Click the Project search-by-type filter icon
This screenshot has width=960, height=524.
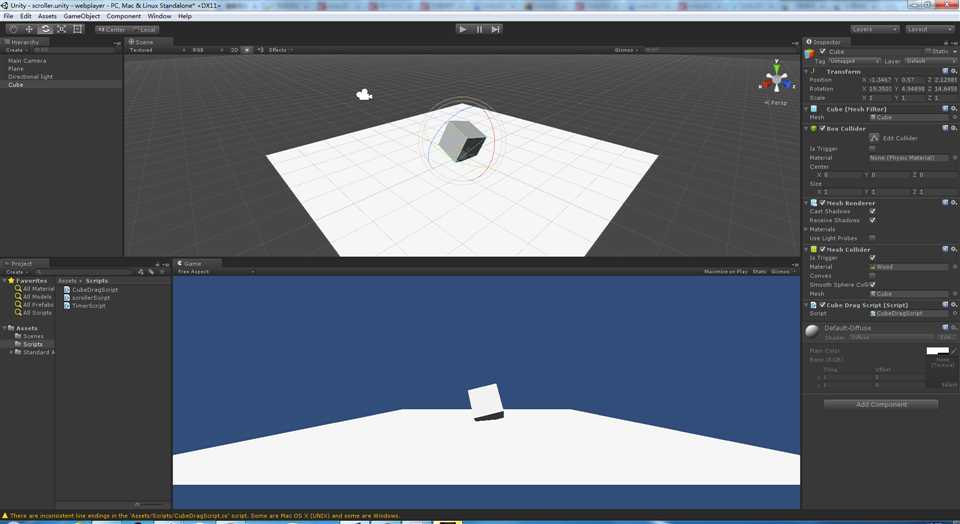(141, 271)
